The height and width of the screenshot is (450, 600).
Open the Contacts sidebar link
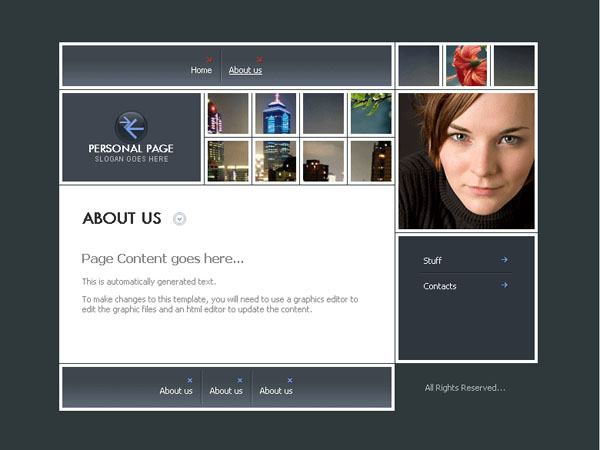pos(440,286)
